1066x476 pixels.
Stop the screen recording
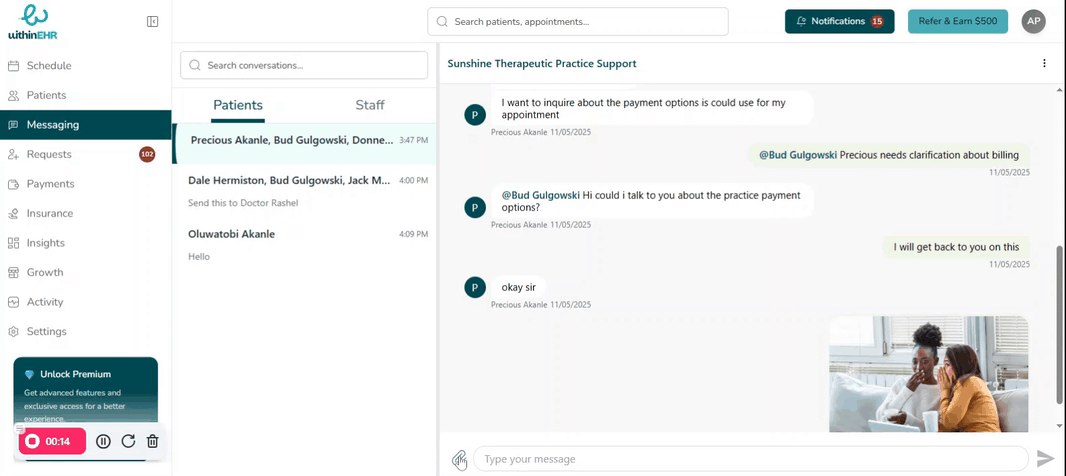pos(33,441)
